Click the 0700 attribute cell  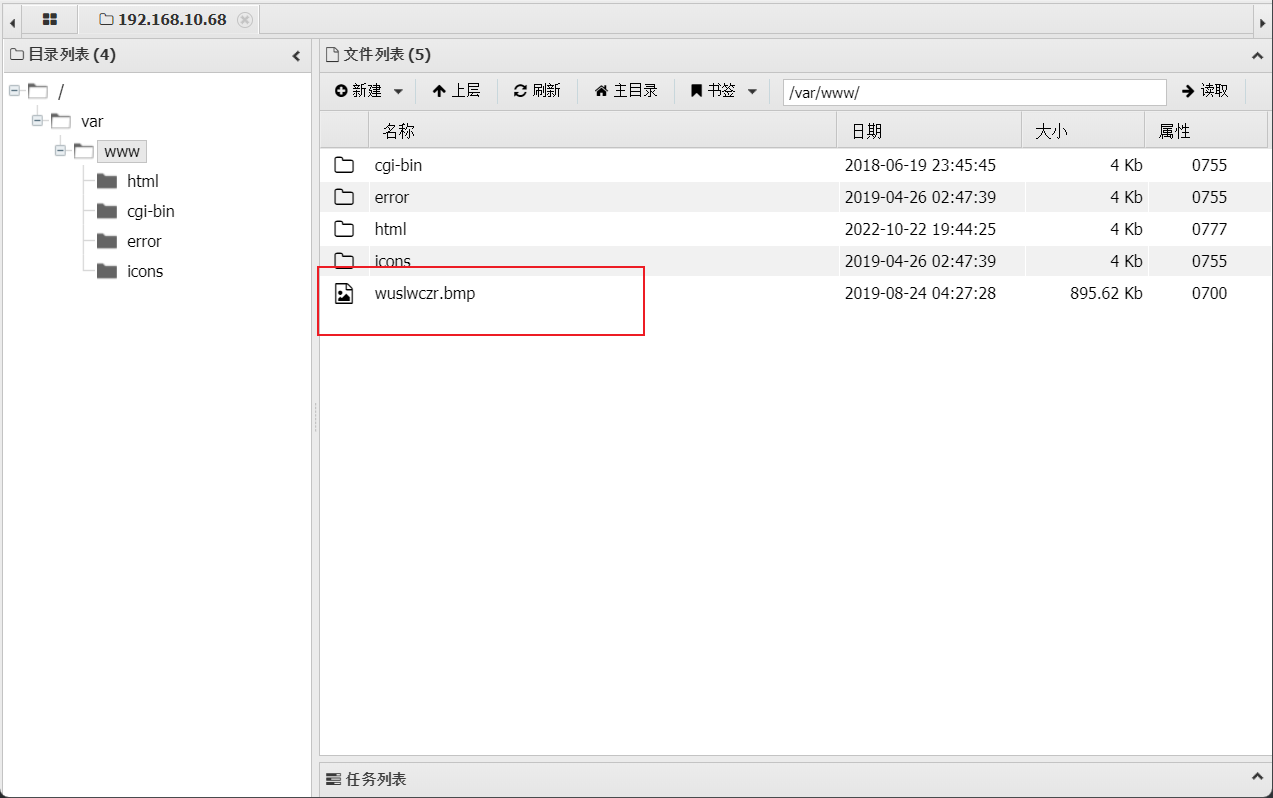tap(1209, 293)
